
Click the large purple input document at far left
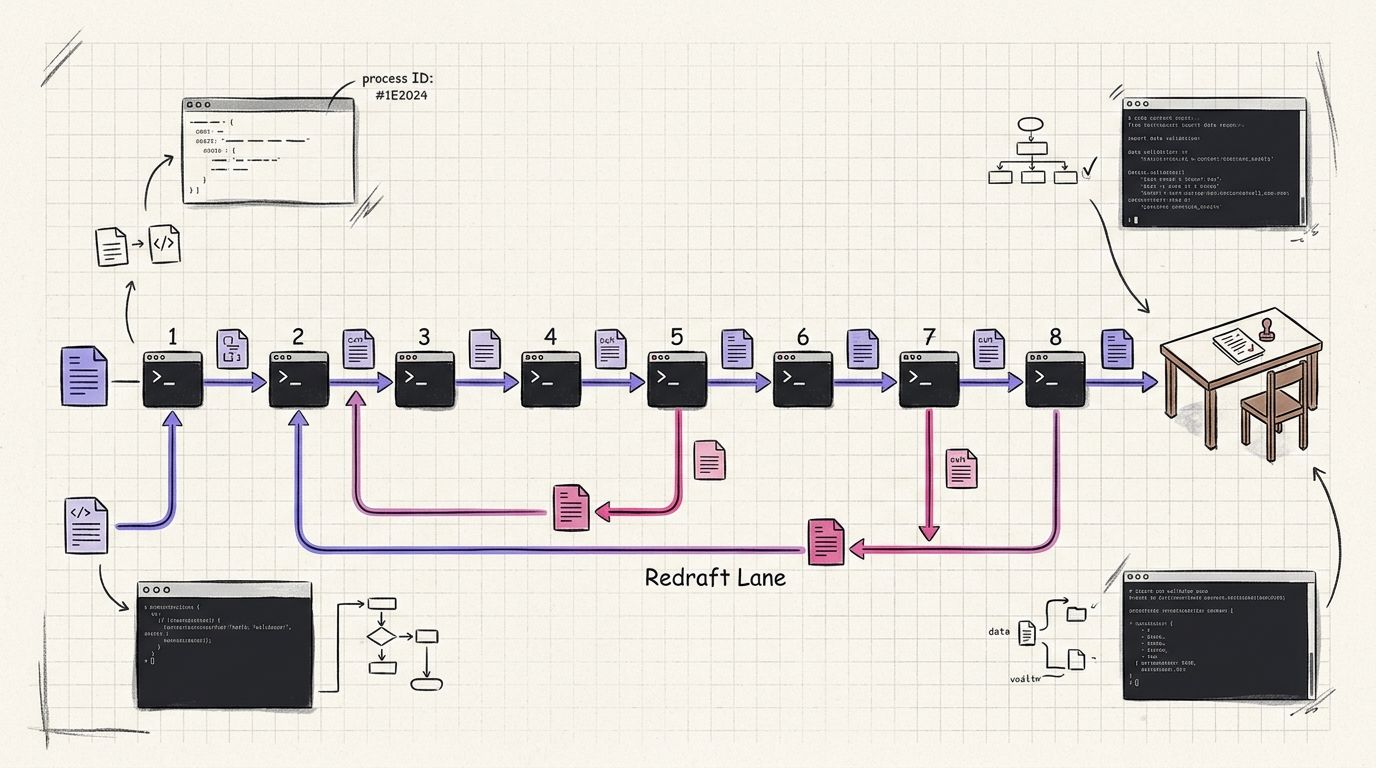coord(84,375)
